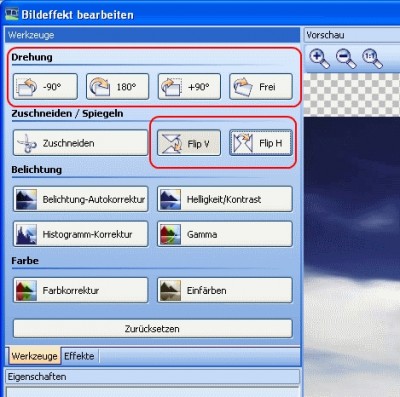
Task: Rotate image by -90 degrees
Action: point(45,87)
